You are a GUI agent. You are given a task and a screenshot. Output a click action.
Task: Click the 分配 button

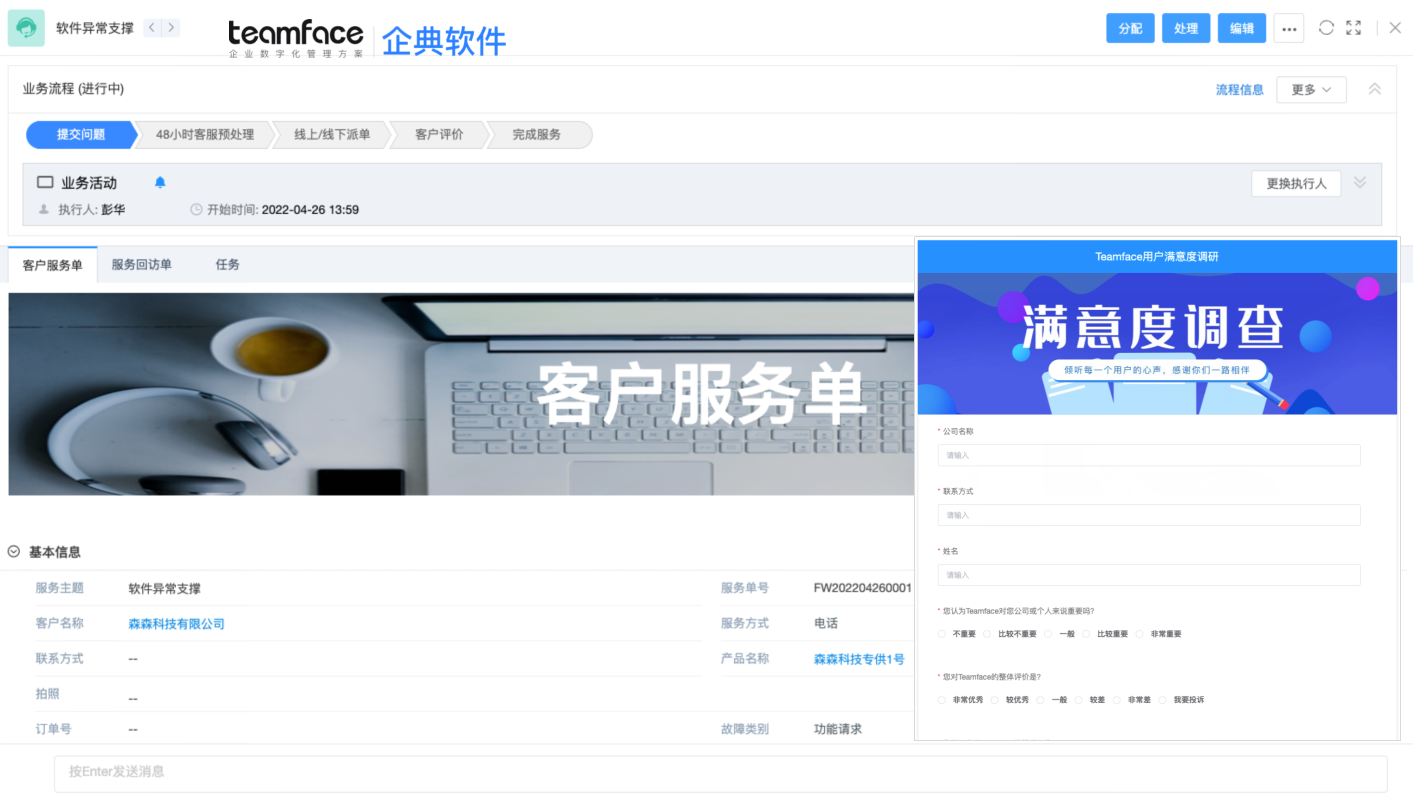[x=1130, y=28]
